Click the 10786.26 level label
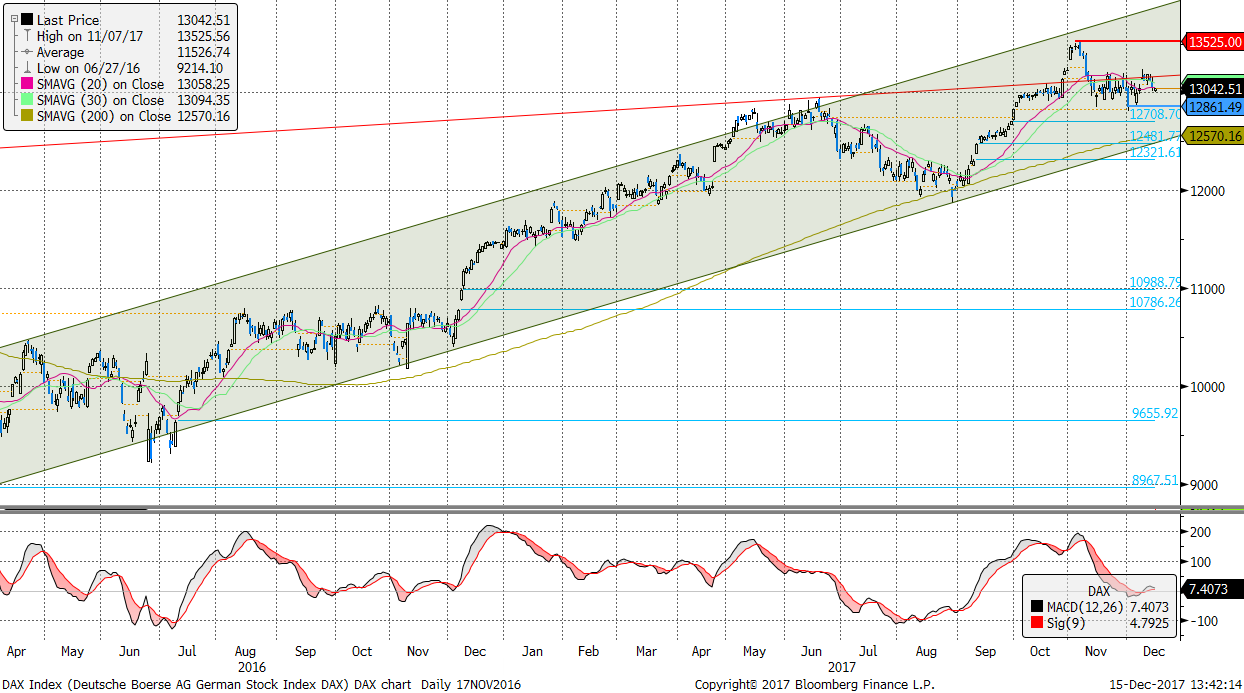 tap(1155, 302)
